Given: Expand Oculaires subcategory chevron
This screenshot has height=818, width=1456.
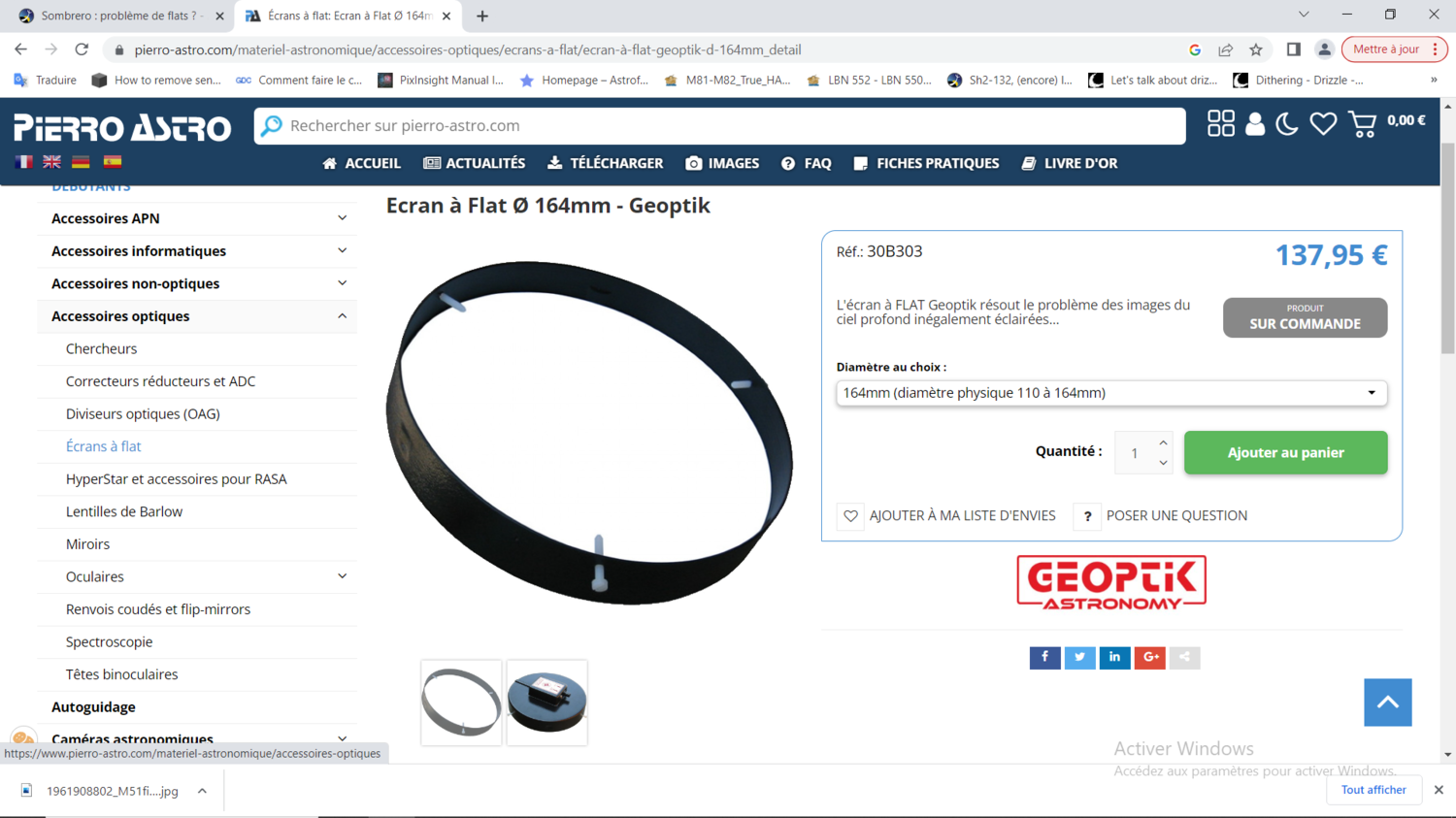Looking at the screenshot, I should coord(342,576).
